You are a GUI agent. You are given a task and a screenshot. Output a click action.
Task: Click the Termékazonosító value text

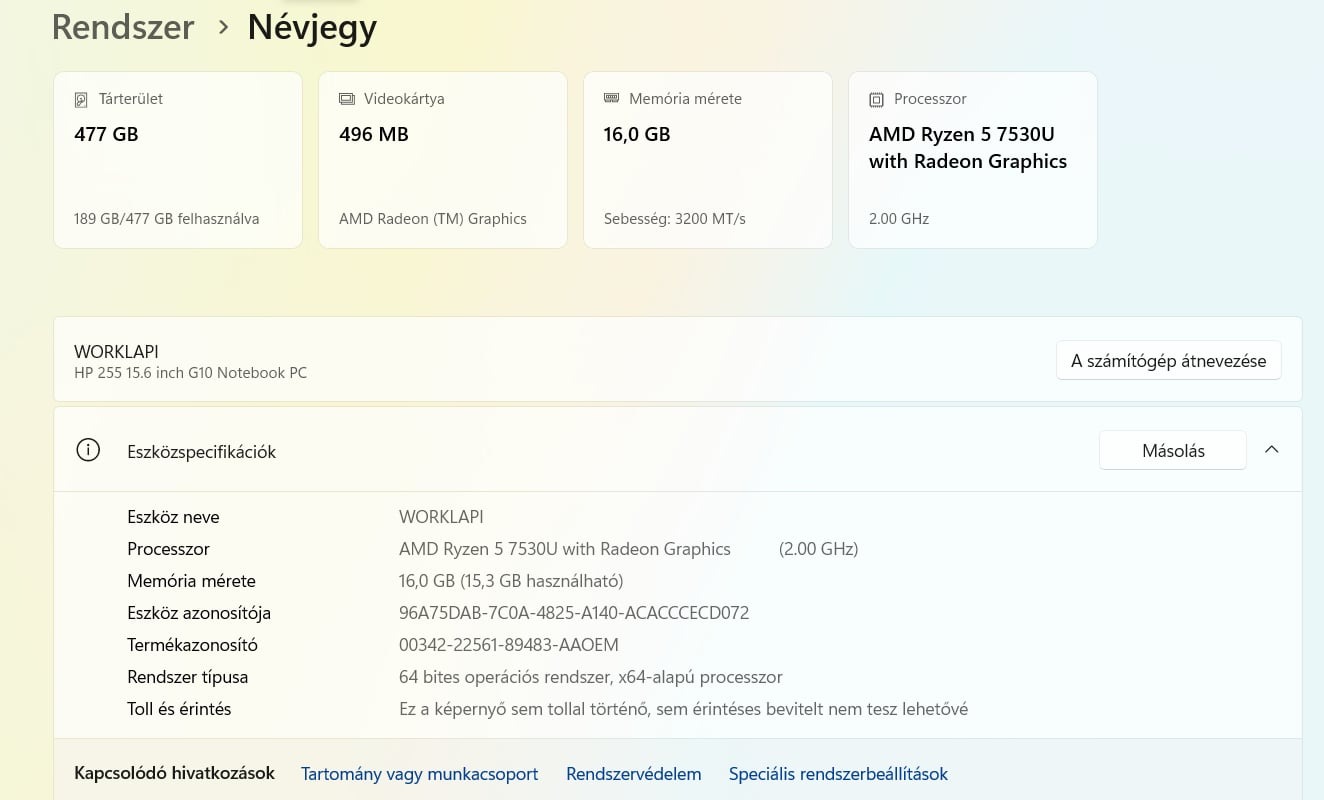[x=508, y=645]
